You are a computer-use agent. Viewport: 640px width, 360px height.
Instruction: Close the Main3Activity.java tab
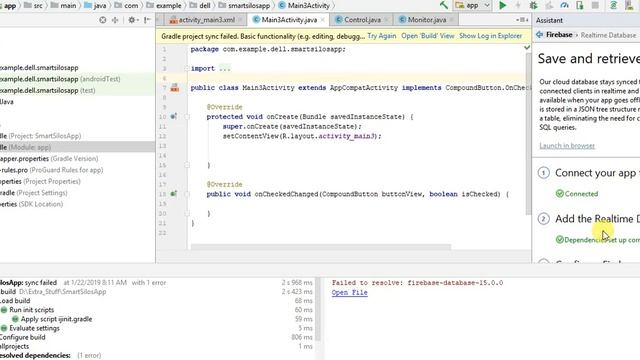[x=323, y=20]
